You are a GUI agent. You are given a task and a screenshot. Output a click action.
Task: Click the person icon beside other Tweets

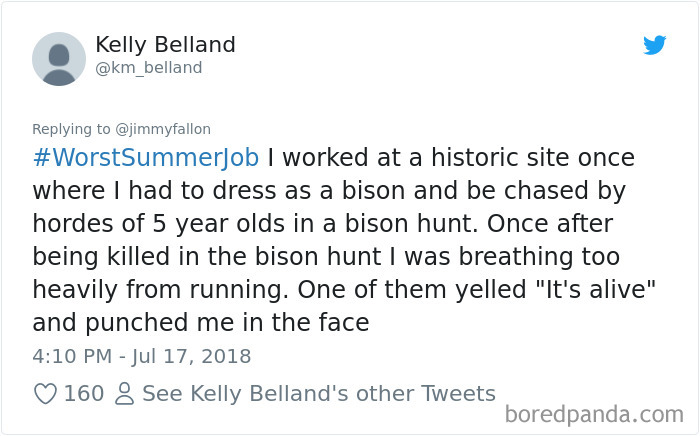click(x=125, y=394)
